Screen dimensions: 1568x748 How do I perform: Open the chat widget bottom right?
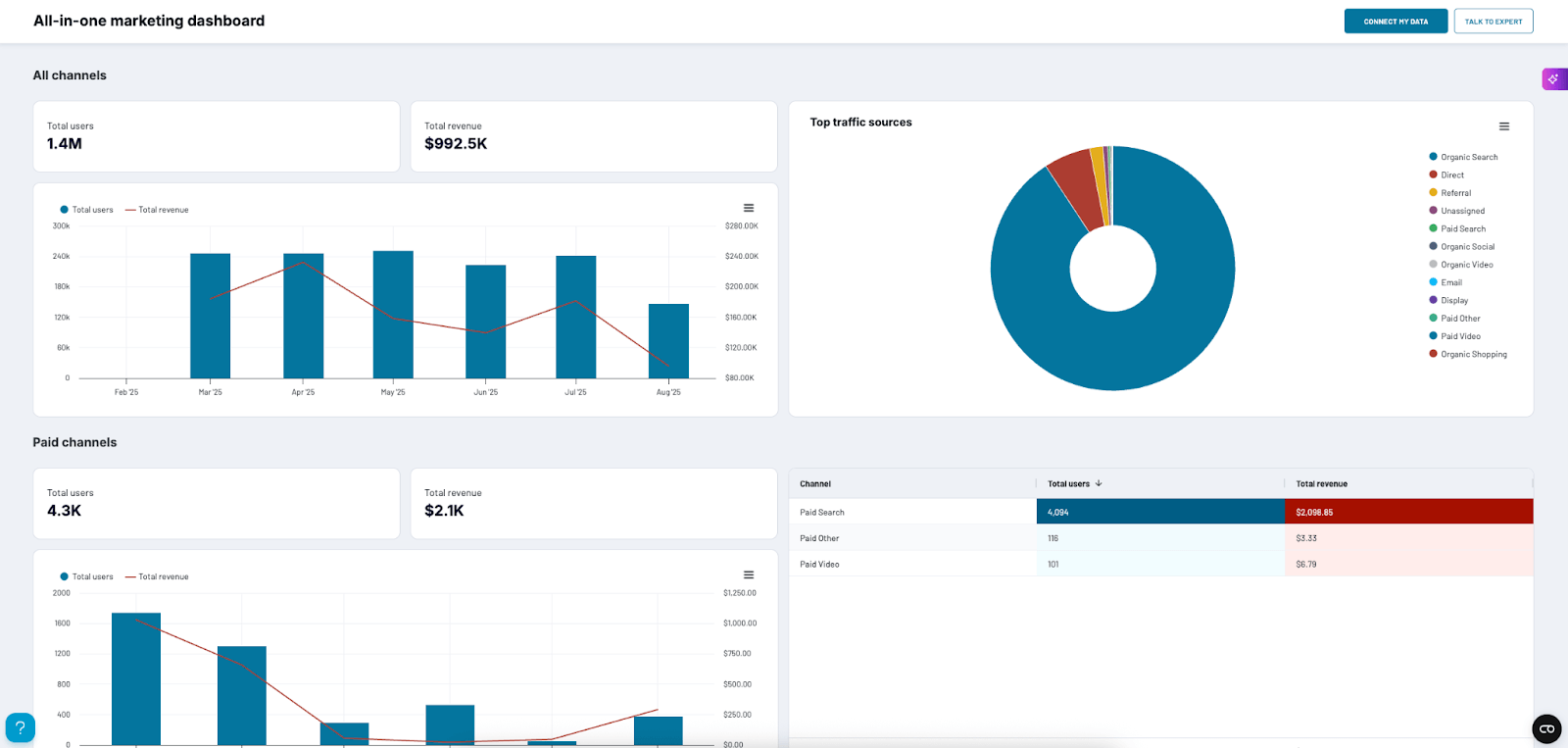(1546, 728)
